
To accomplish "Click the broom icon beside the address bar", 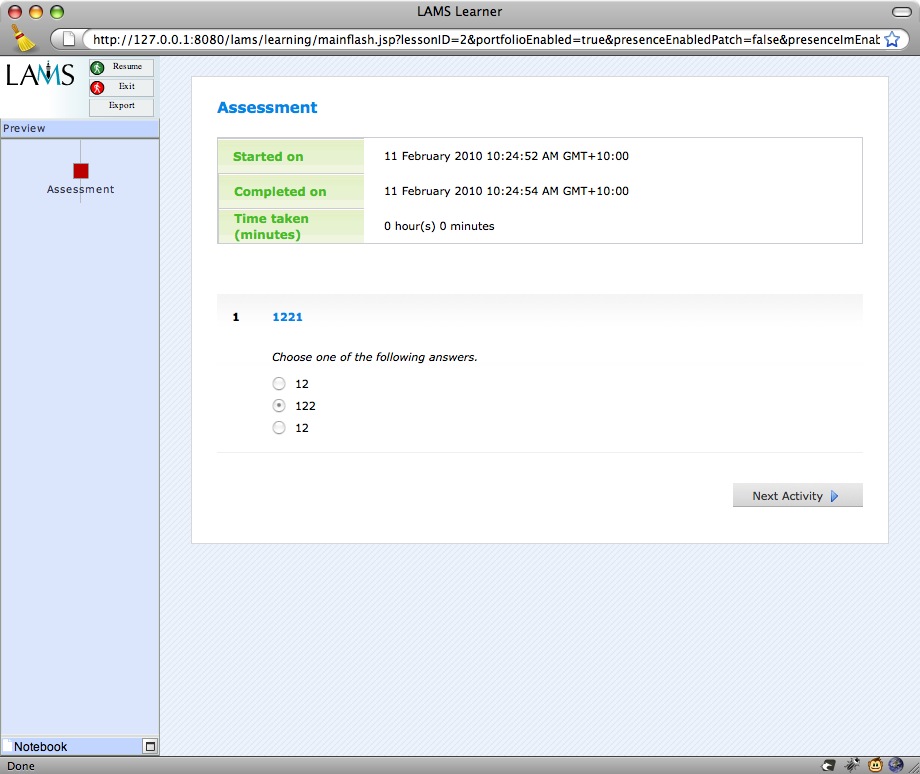I will click(22, 37).
